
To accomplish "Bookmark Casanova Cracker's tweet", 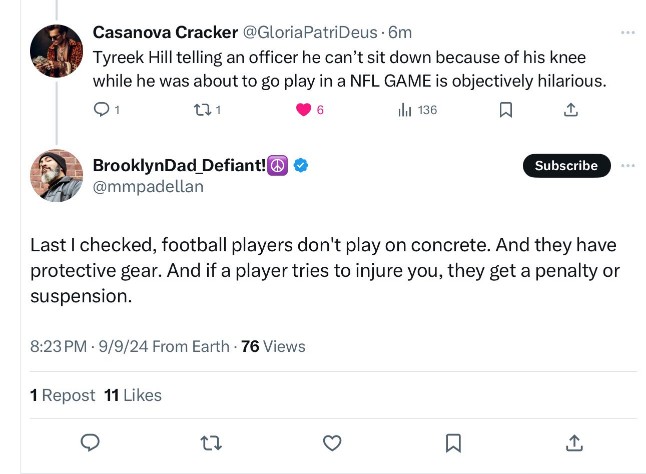I will pyautogui.click(x=506, y=110).
